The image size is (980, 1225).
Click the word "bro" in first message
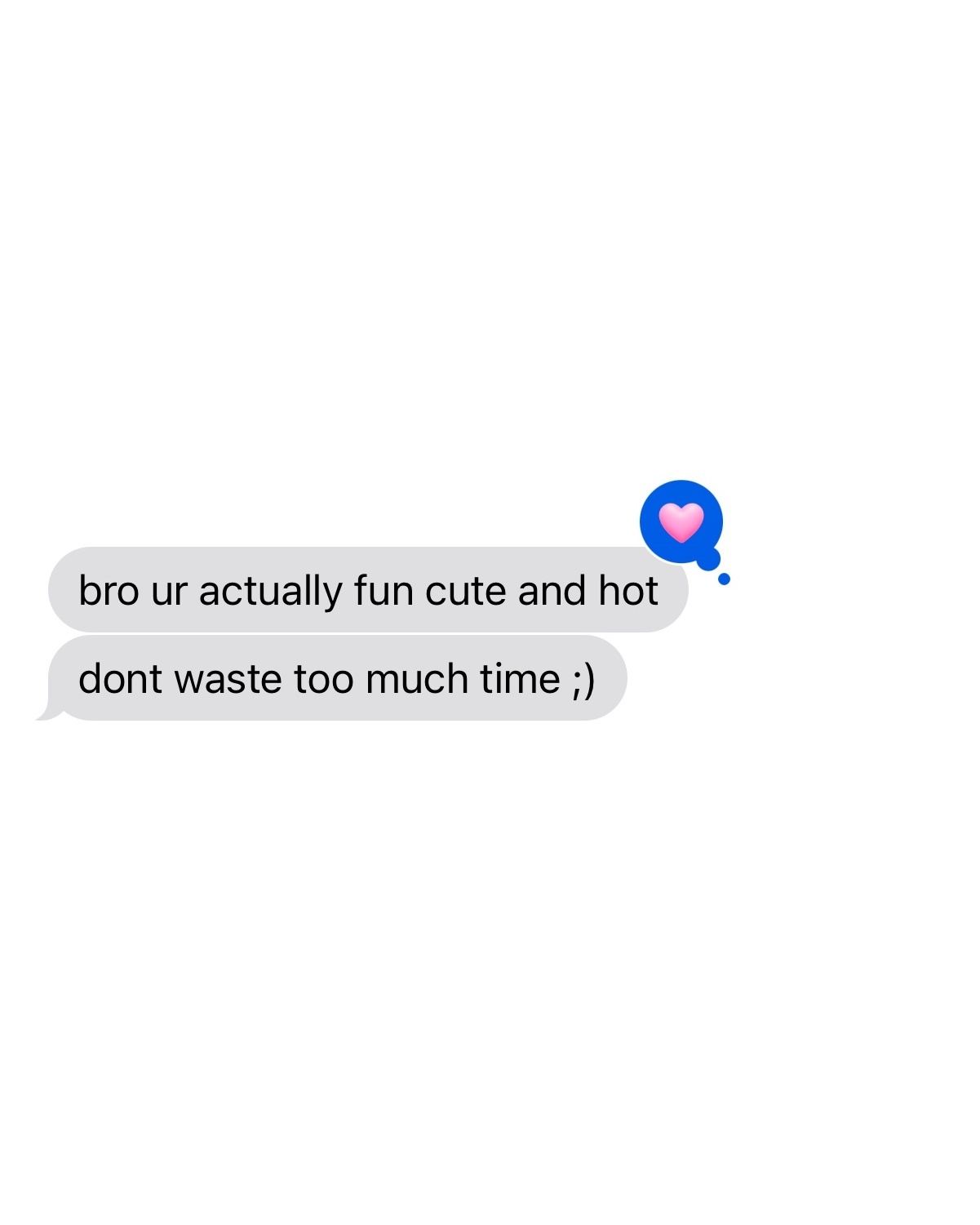pos(109,590)
